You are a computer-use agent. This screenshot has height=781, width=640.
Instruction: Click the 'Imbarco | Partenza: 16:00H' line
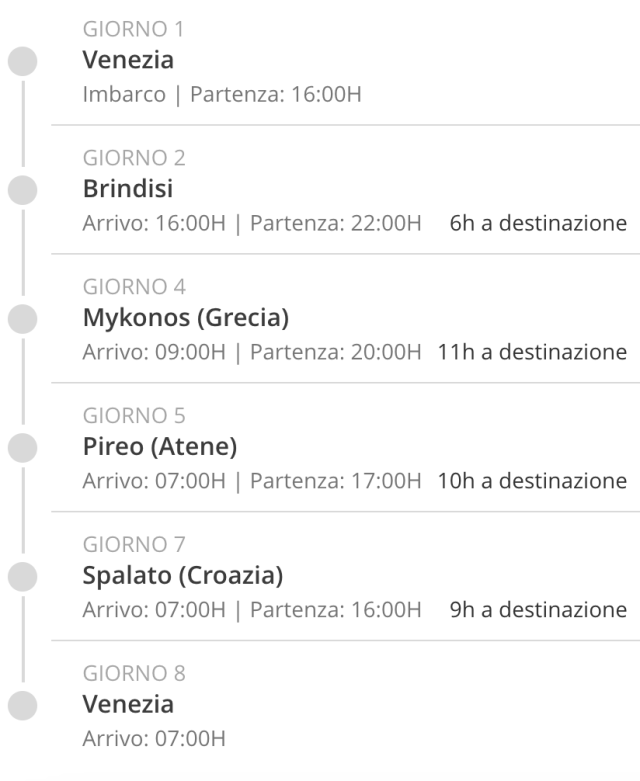tap(222, 94)
